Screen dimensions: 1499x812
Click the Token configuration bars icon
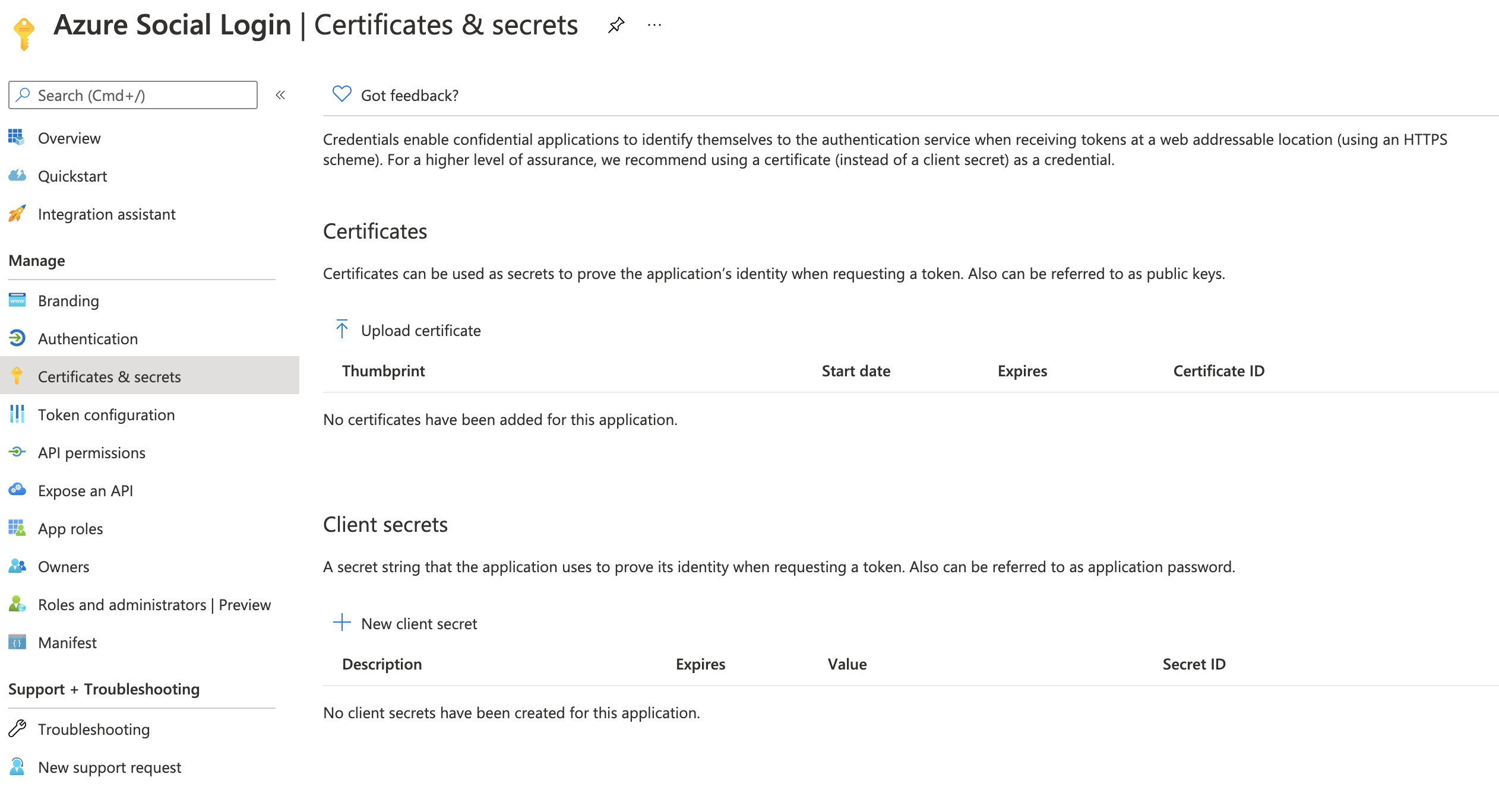(x=17, y=414)
